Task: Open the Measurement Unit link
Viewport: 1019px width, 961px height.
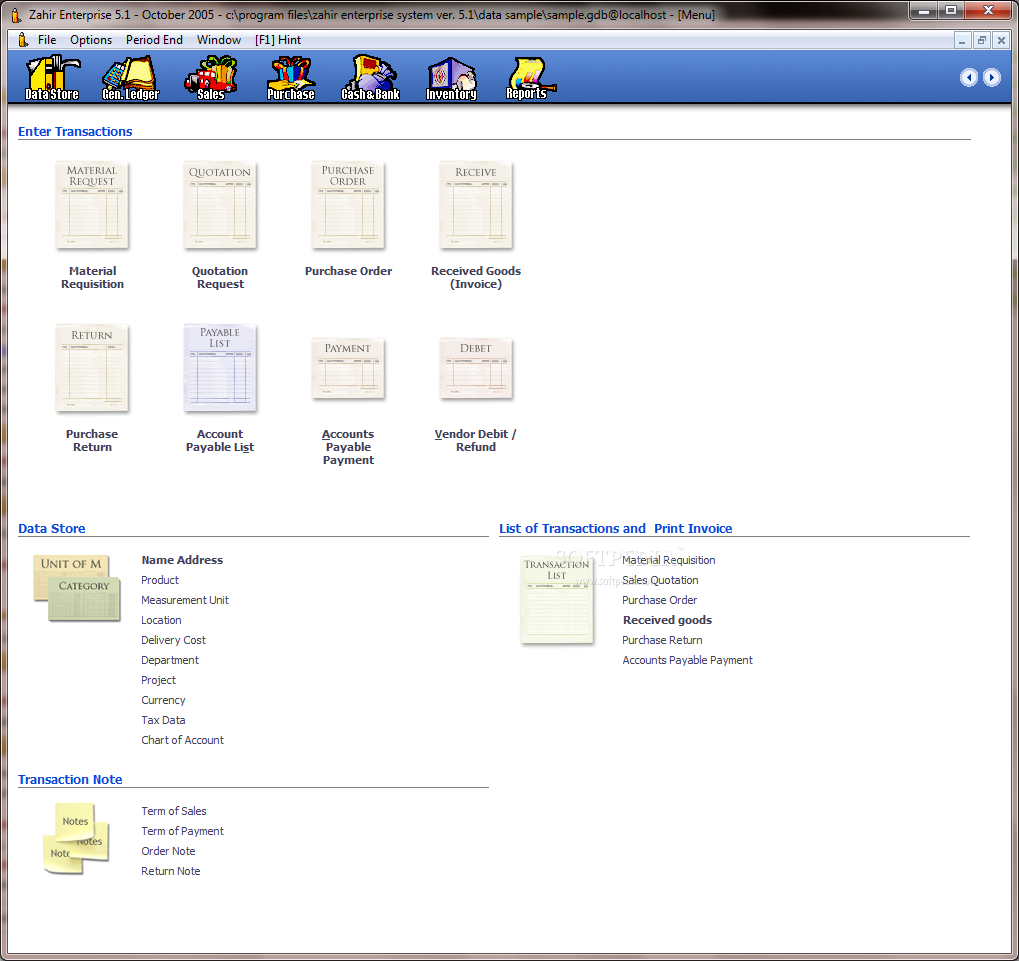Action: point(185,600)
